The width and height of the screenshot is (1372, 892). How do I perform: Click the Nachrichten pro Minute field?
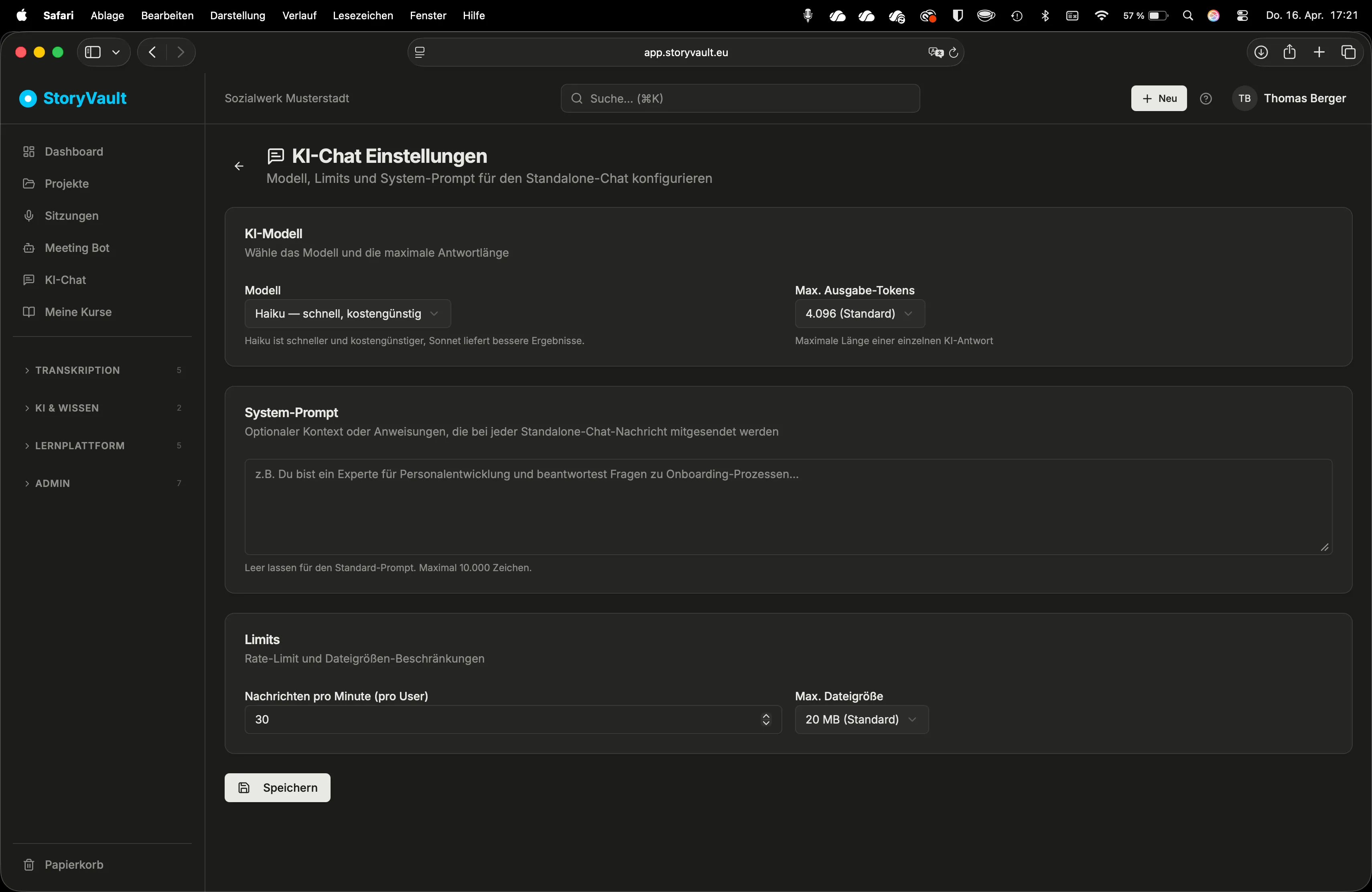pyautogui.click(x=513, y=720)
